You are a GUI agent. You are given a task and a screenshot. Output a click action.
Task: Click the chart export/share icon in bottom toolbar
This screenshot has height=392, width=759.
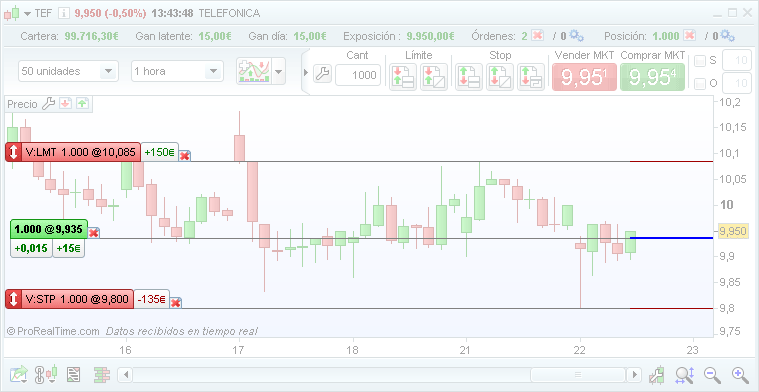point(19,374)
